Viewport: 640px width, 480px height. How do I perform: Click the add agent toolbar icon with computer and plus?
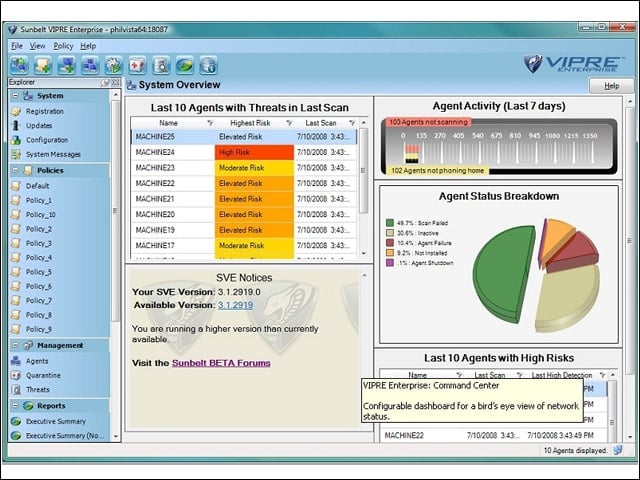pos(67,65)
